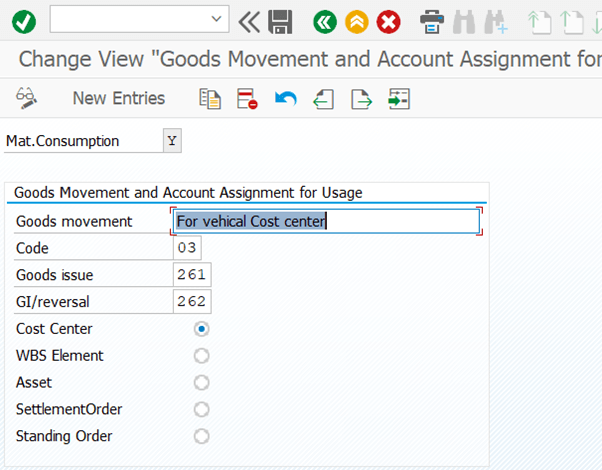Select the WBS Element radio button
Image resolution: width=602 pixels, height=470 pixels.
pos(202,356)
